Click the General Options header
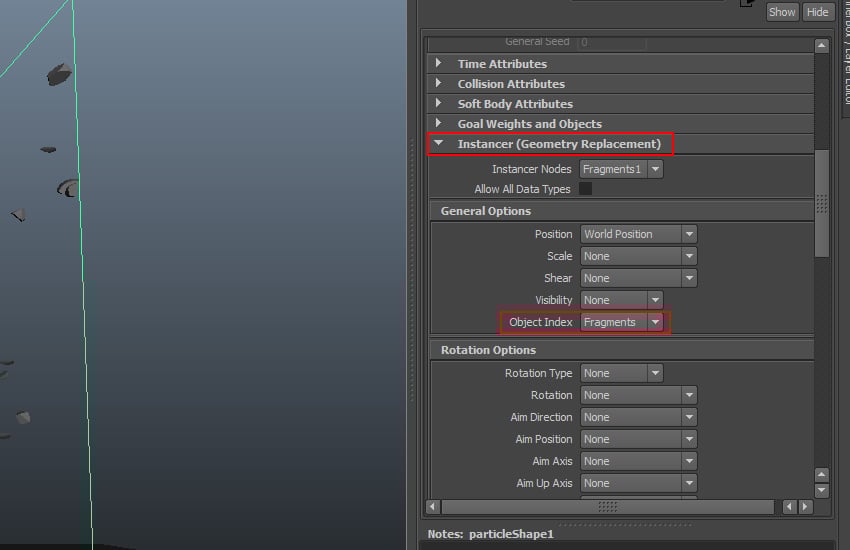 point(622,211)
